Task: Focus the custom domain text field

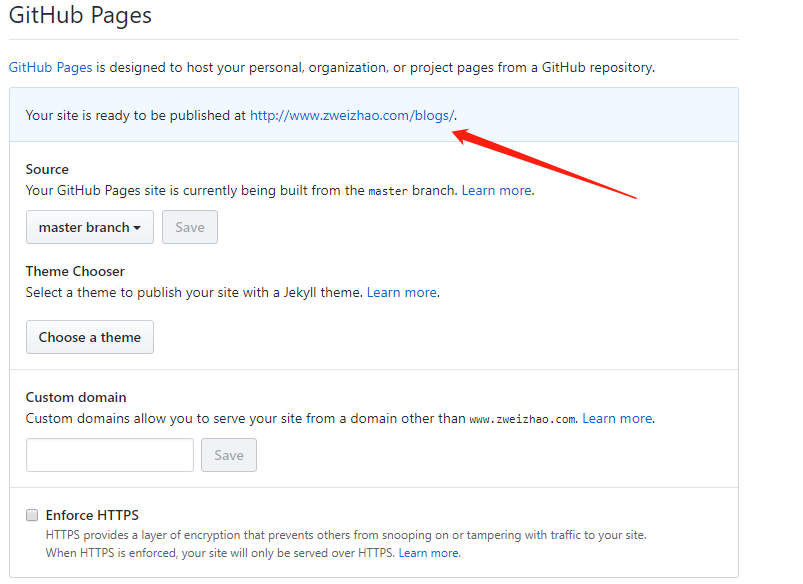Action: (110, 455)
